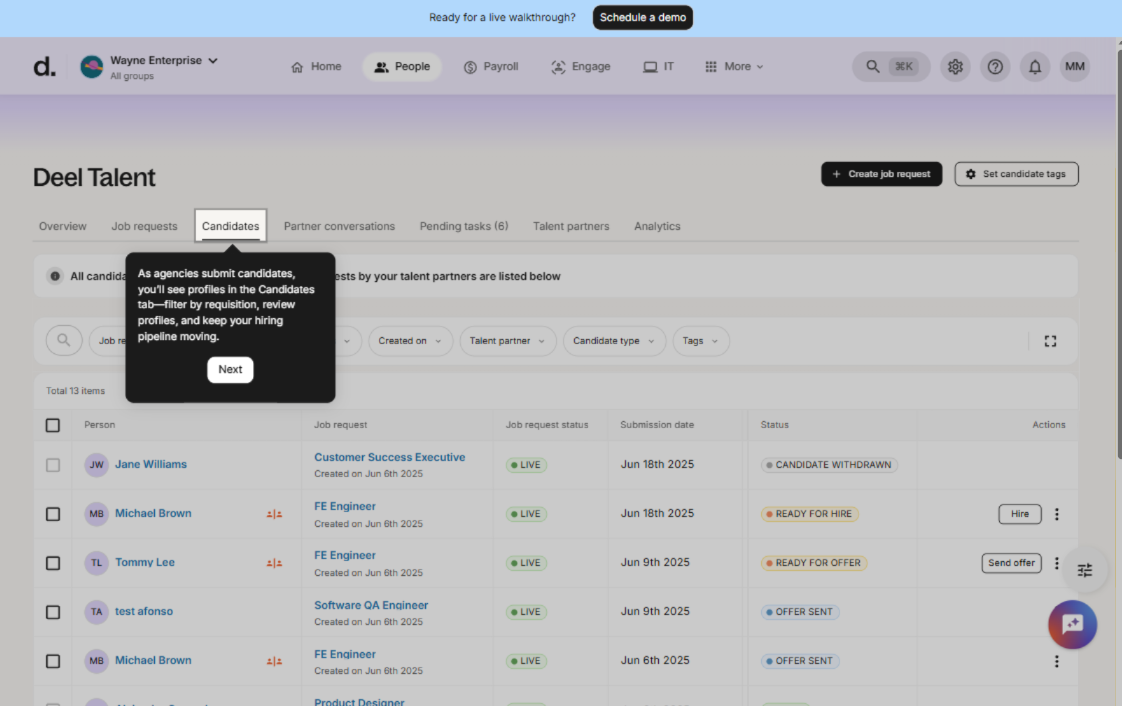Open the Candidate type filter dropdown
This screenshot has height=706, width=1122.
[613, 341]
